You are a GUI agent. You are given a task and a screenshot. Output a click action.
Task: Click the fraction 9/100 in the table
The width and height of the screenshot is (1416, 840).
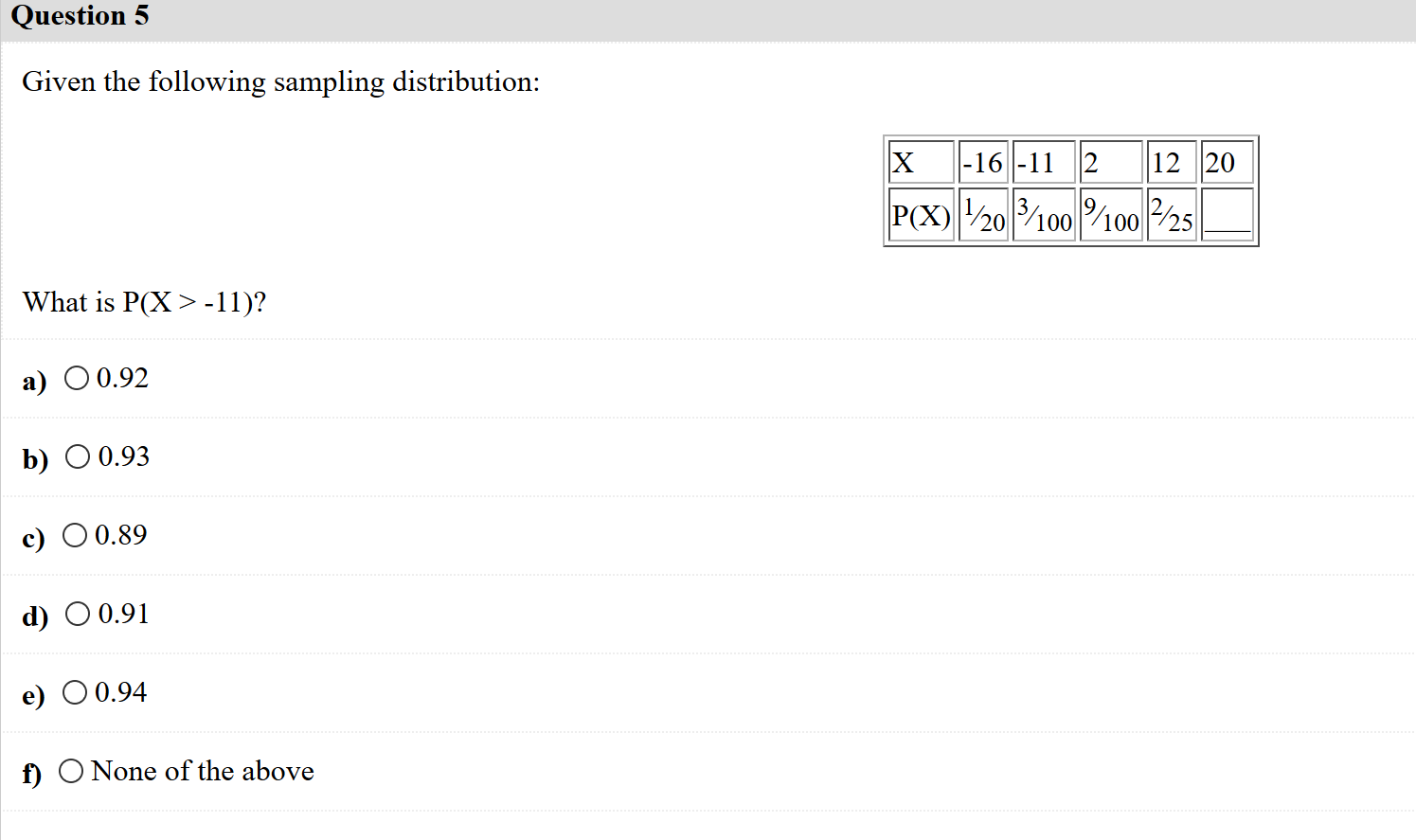[1110, 215]
